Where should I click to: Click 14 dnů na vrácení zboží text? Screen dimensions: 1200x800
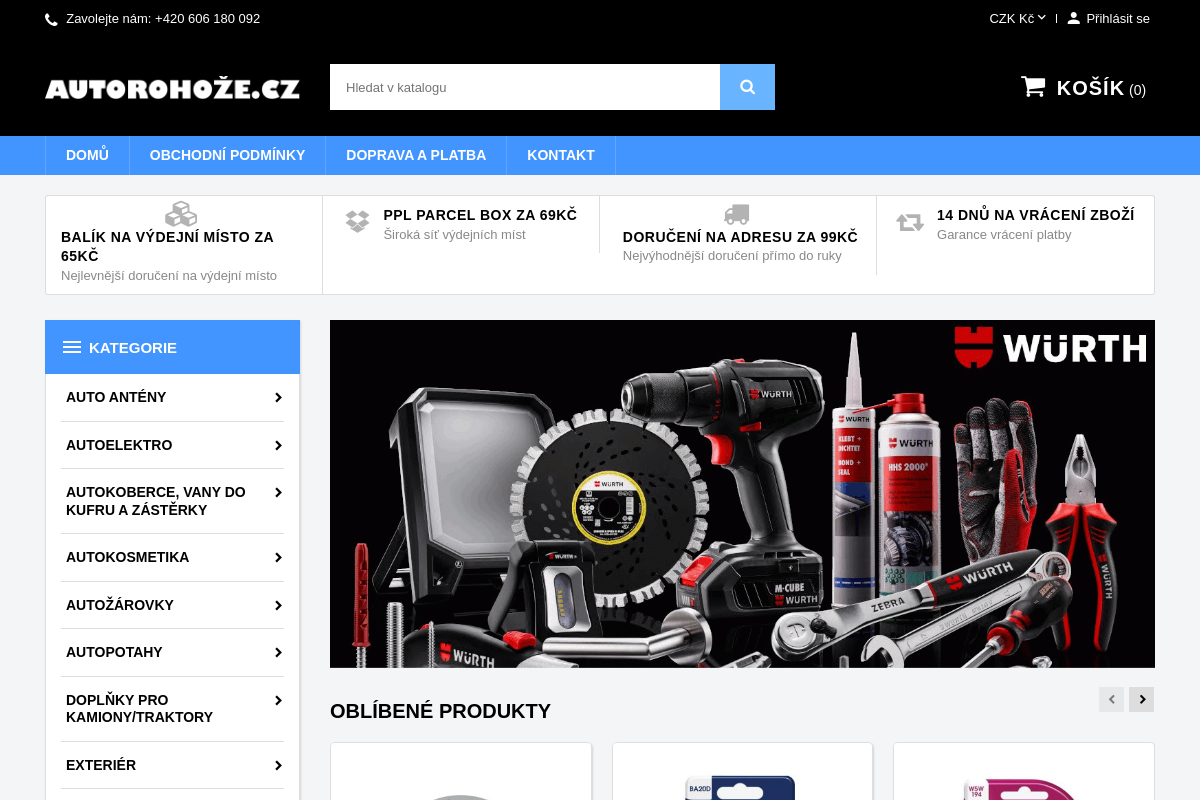pos(1036,215)
